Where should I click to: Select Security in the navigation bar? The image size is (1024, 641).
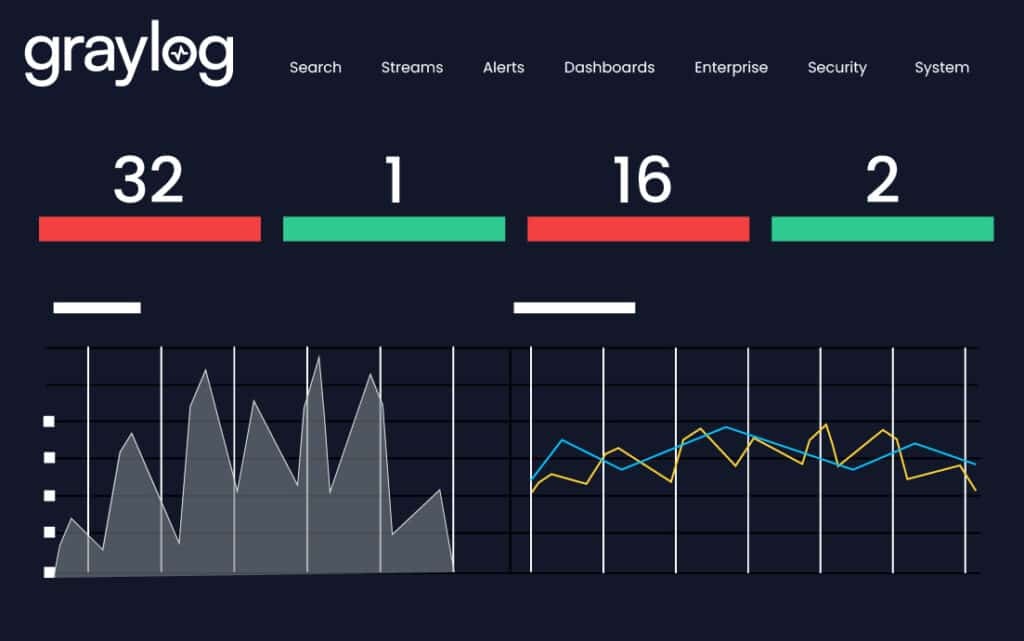(x=837, y=68)
